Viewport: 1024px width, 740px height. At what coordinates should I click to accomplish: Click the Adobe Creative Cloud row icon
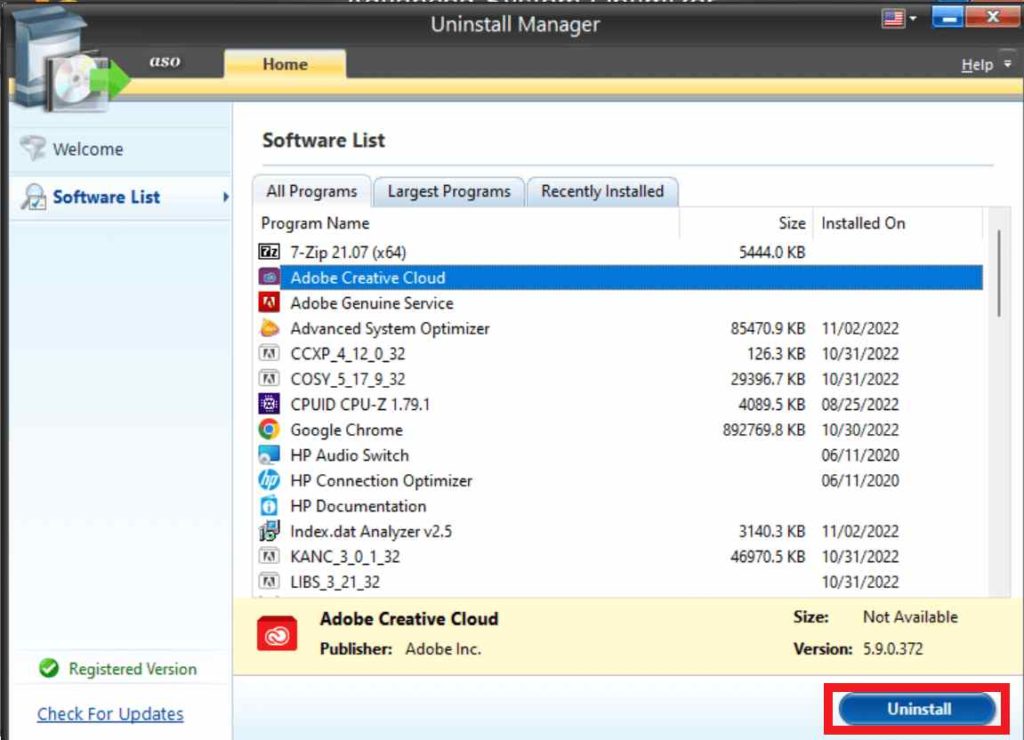269,278
